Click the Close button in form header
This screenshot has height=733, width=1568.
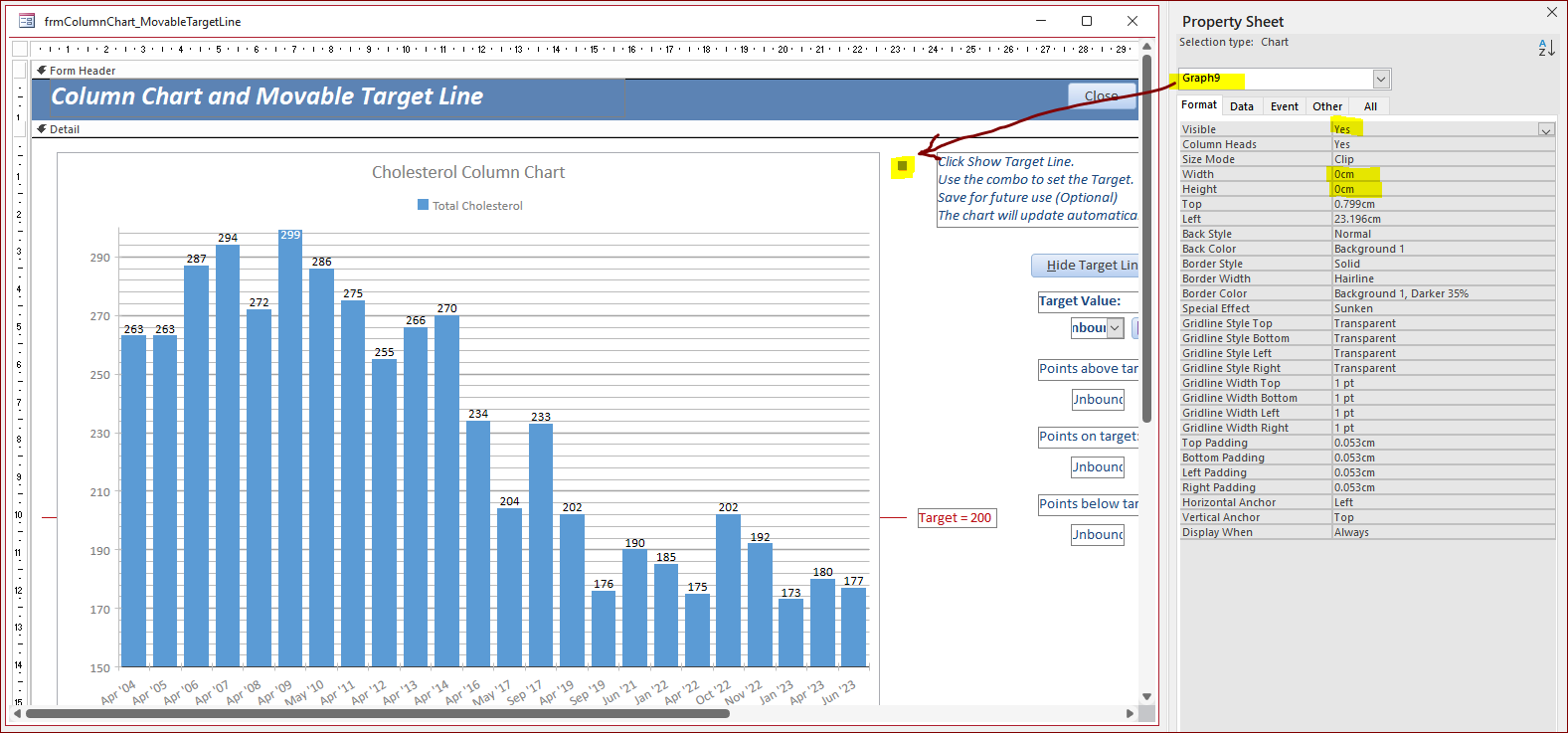coord(1103,95)
